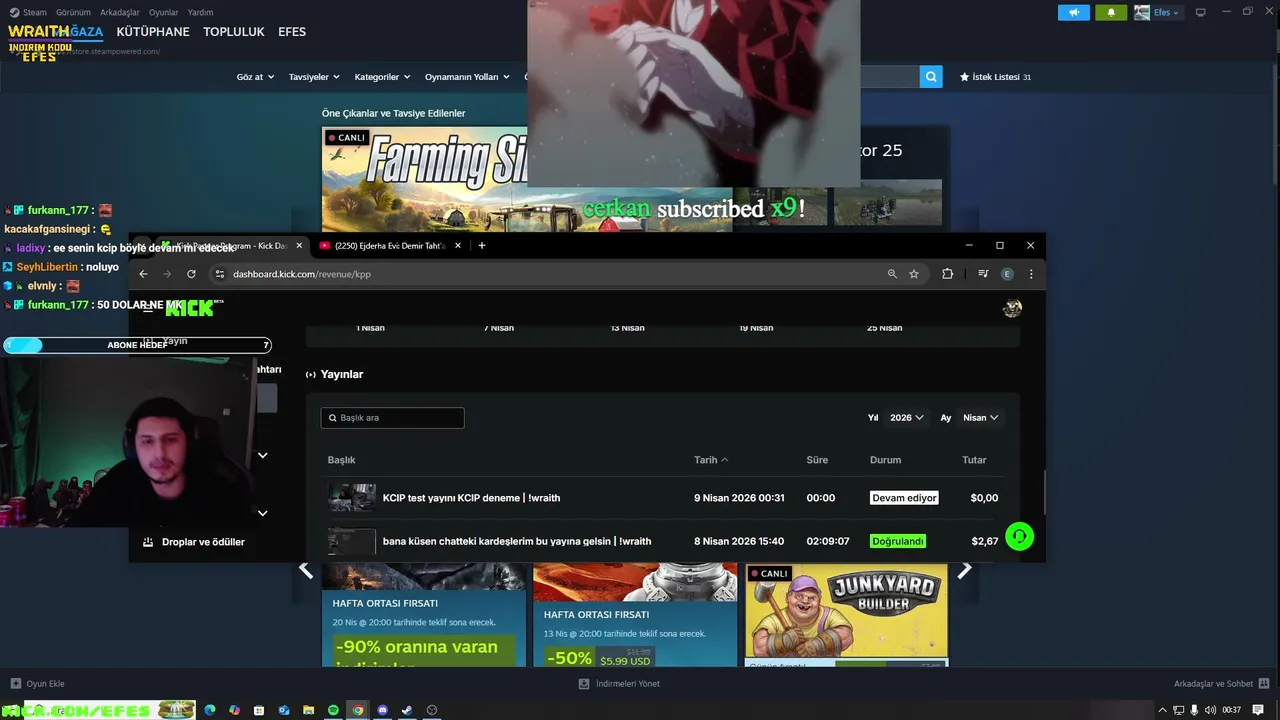Open Steam Big Picture mode icon
The height and width of the screenshot is (720, 1280).
click(x=1200, y=12)
